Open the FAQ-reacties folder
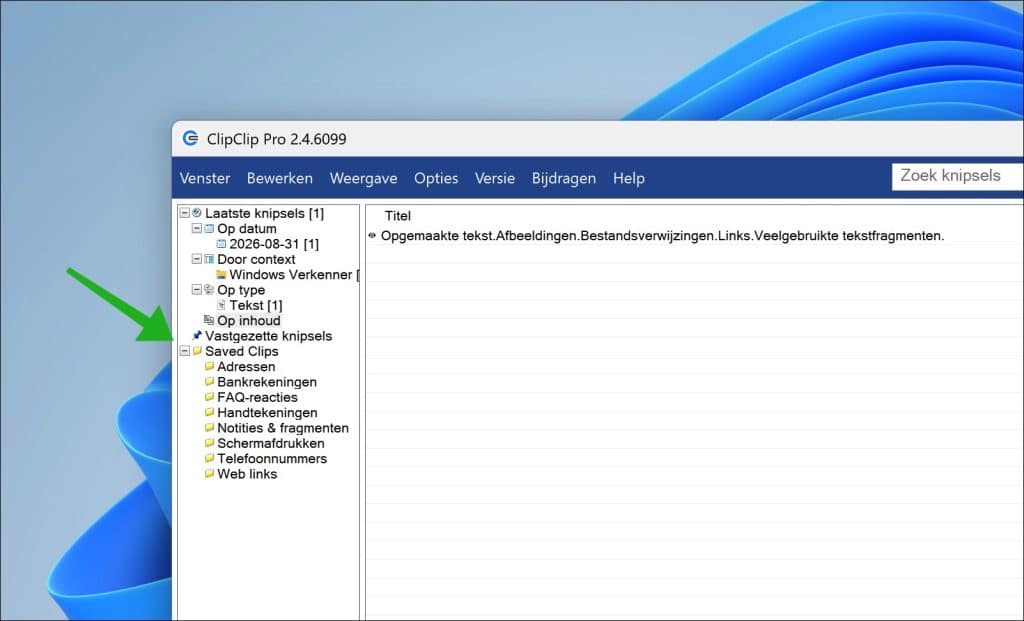This screenshot has height=621, width=1024. pos(257,398)
